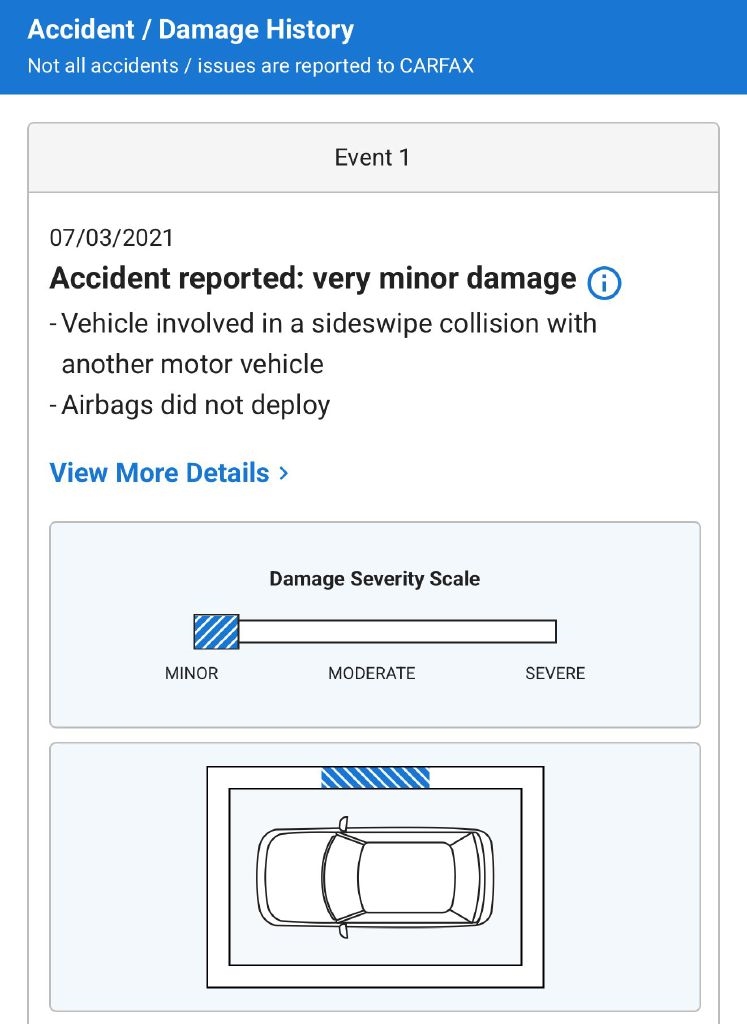Expand the chevron next to View More Details
Image resolution: width=747 pixels, height=1024 pixels.
point(284,473)
